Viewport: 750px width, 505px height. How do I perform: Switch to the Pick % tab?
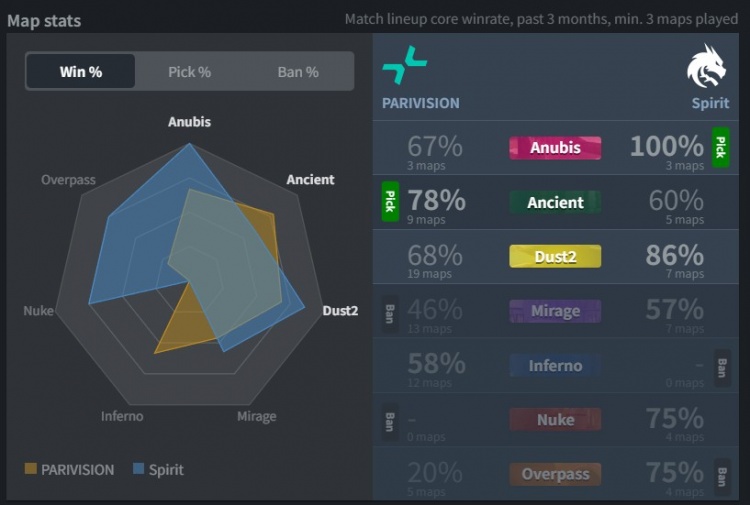click(x=189, y=72)
